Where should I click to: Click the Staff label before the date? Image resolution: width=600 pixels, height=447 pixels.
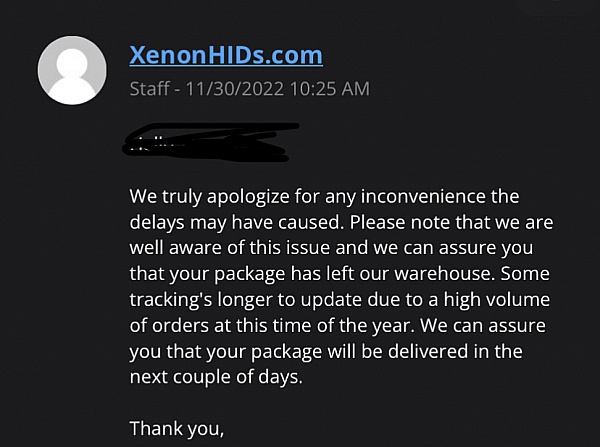[149, 89]
